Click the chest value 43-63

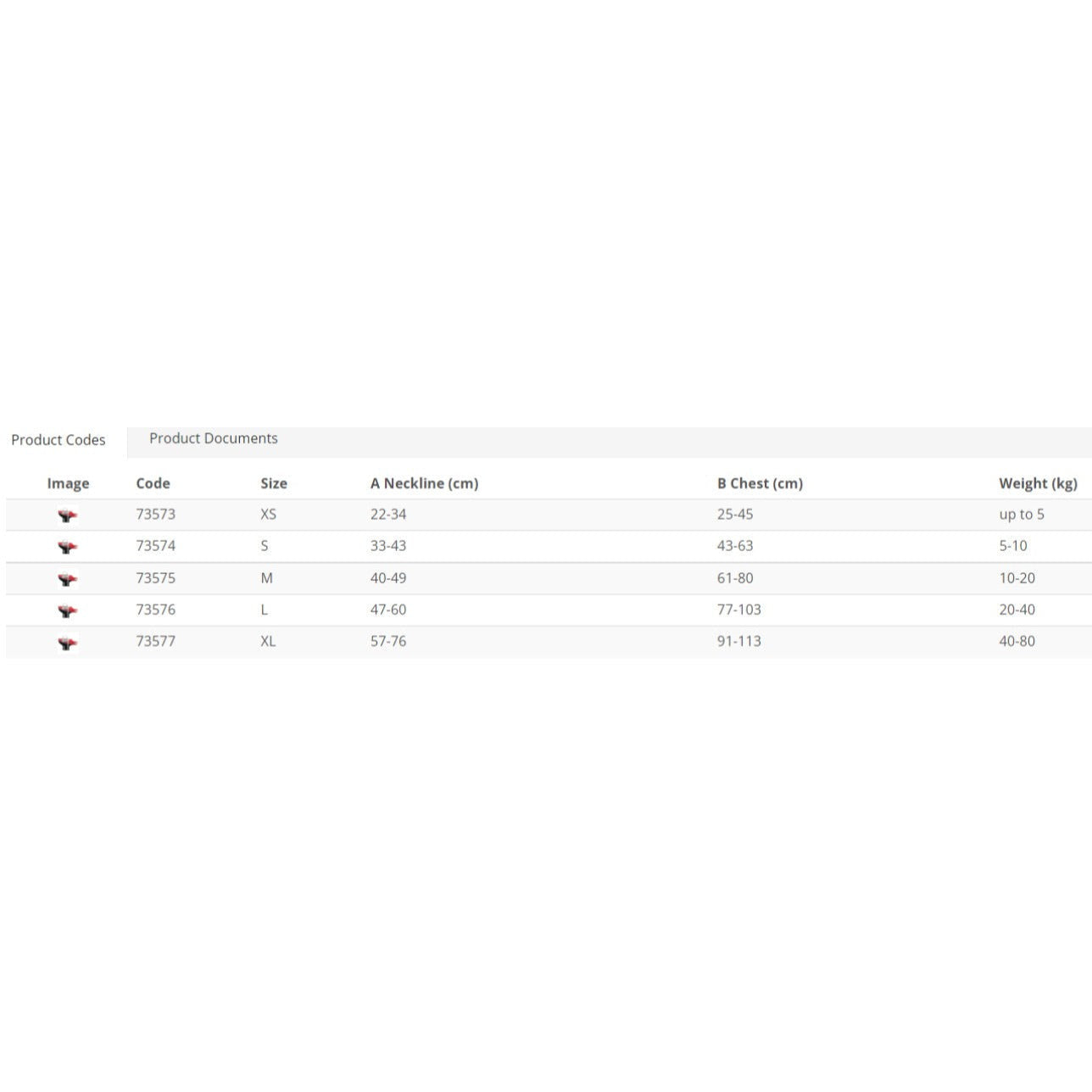tap(734, 546)
